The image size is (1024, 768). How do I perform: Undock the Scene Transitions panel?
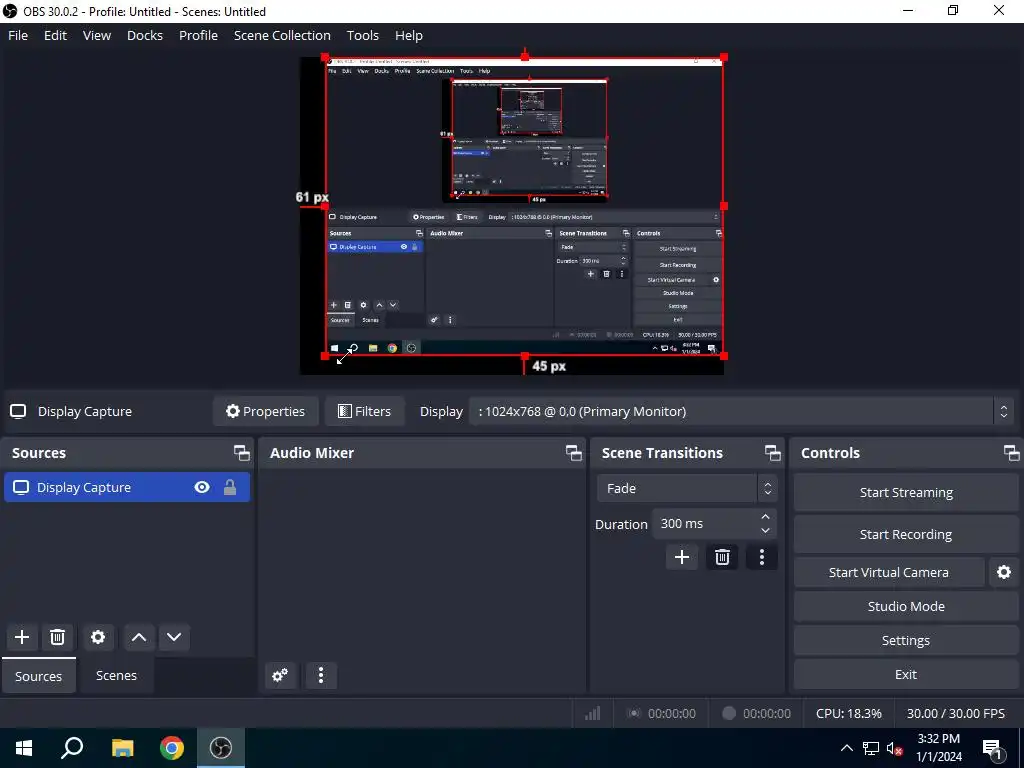click(x=773, y=453)
